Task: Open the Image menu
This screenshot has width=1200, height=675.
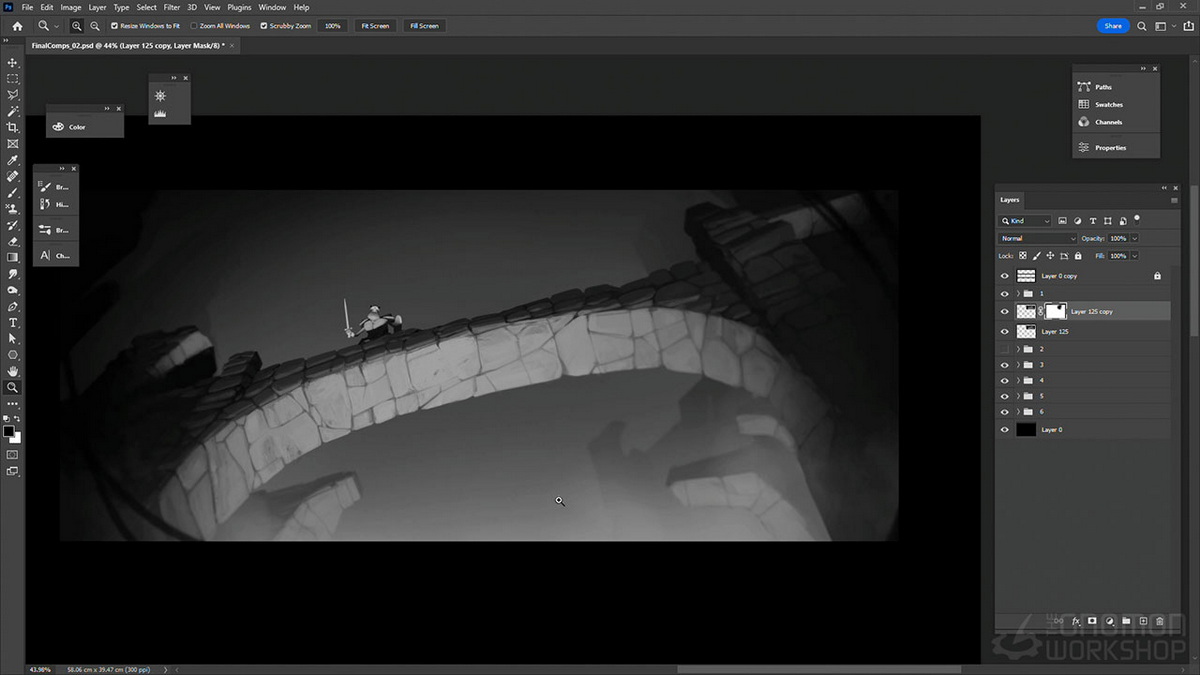Action: [71, 7]
